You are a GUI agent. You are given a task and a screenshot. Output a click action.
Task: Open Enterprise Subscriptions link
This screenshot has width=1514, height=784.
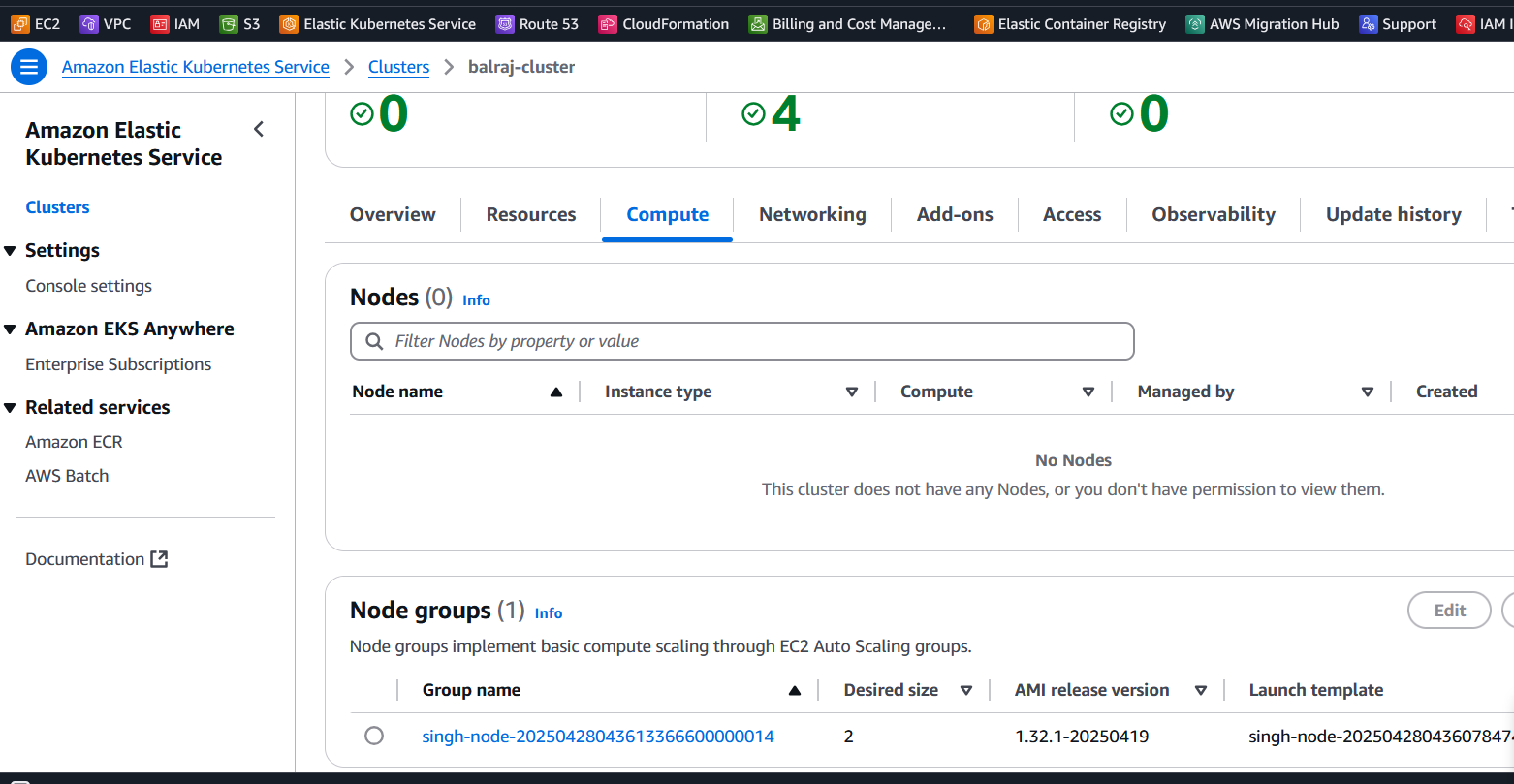point(118,364)
